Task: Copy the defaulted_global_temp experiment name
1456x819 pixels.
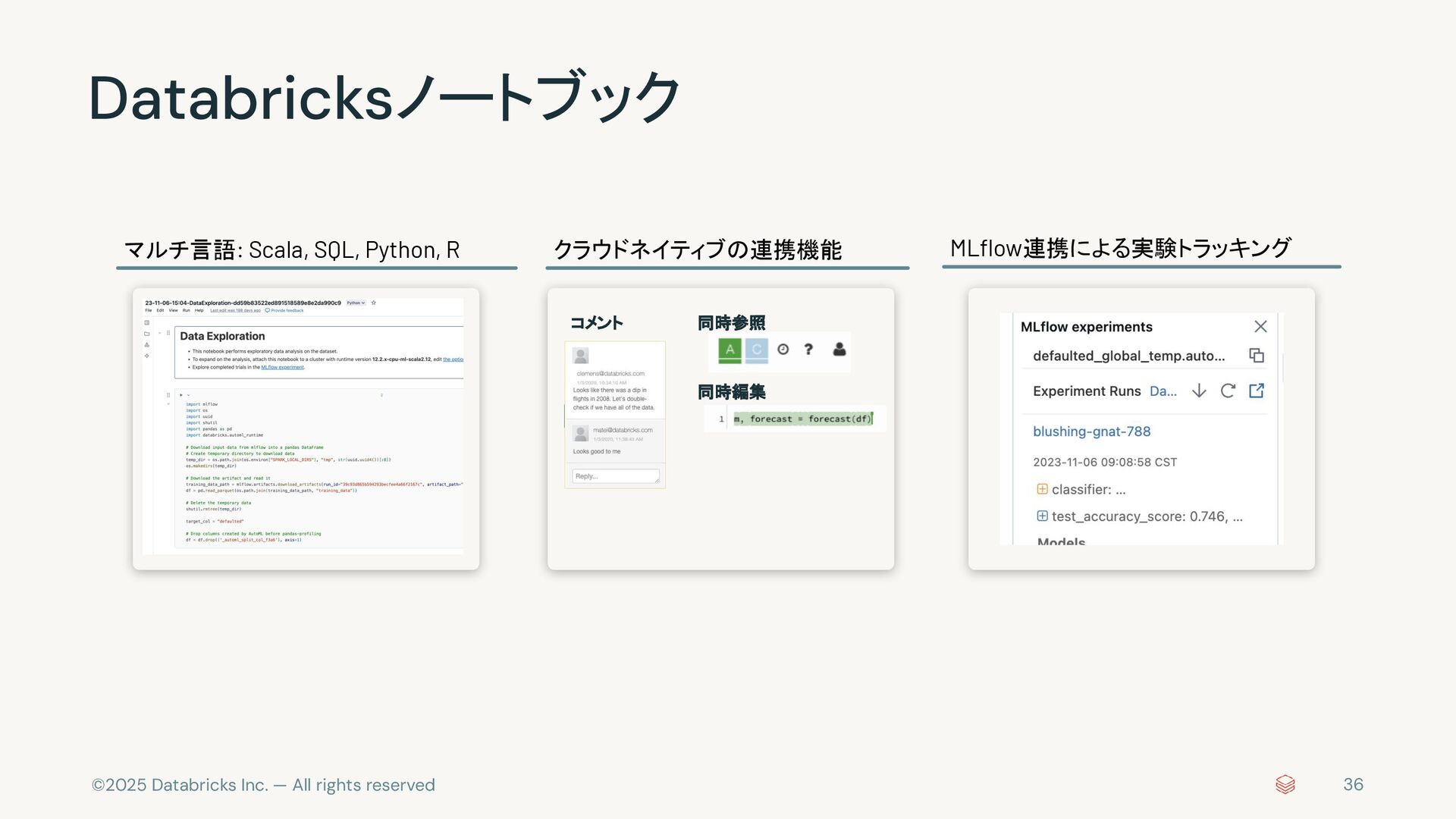Action: point(1257,355)
